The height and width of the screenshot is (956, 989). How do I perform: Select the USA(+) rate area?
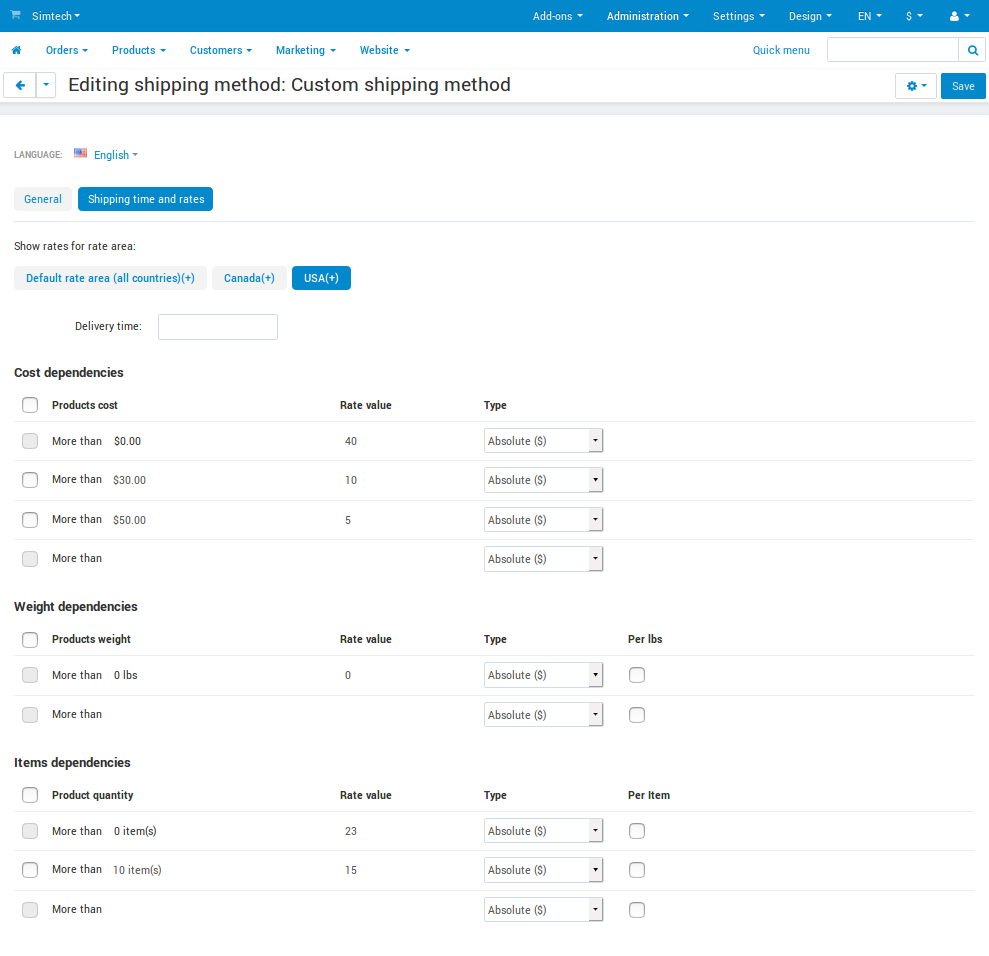pos(321,278)
